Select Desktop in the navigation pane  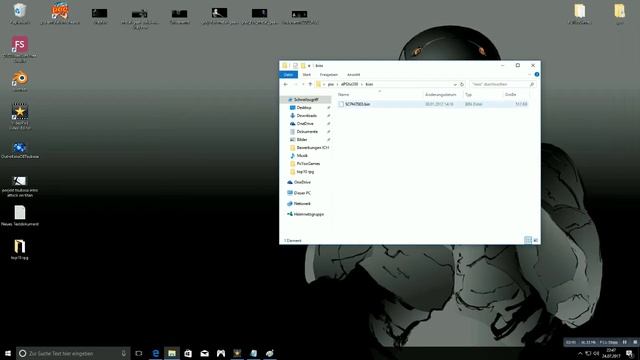click(304, 108)
